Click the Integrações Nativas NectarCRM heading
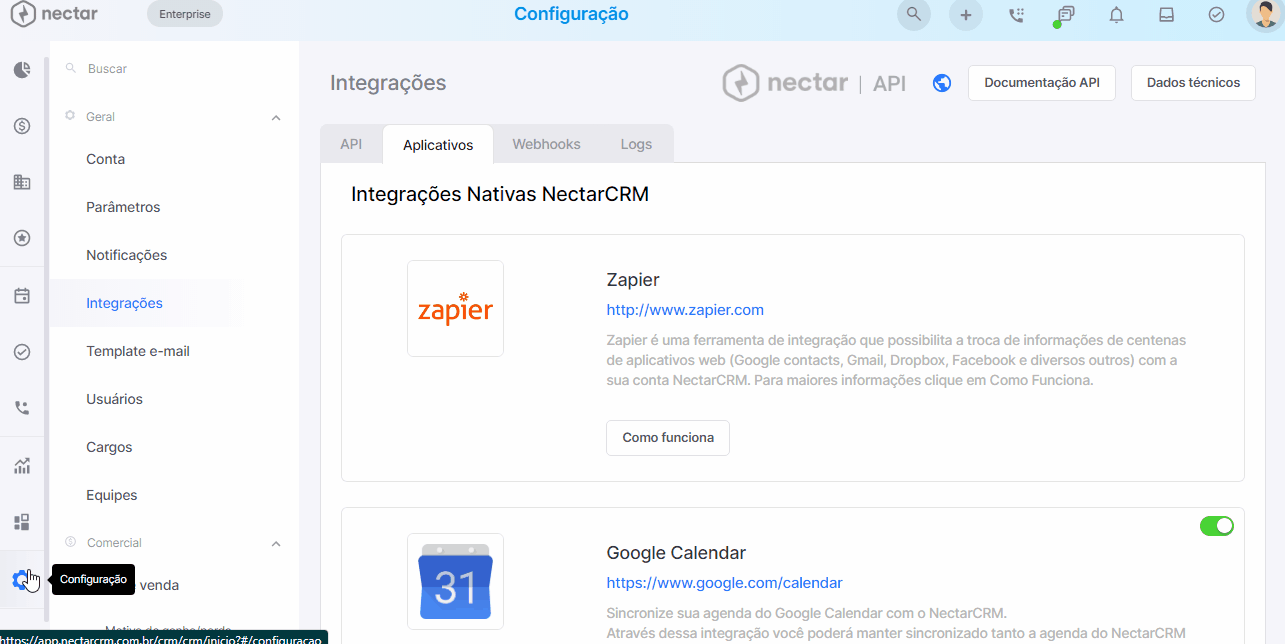 tap(500, 194)
